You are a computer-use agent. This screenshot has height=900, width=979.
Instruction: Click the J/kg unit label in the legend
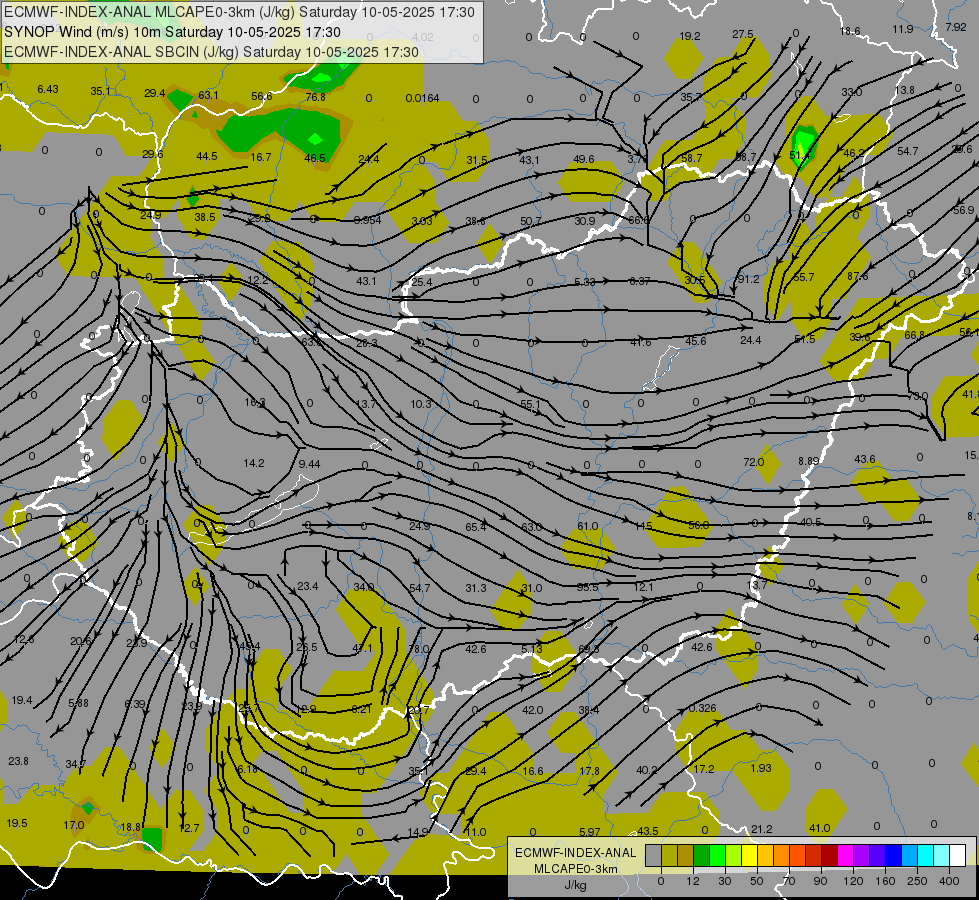(x=575, y=885)
